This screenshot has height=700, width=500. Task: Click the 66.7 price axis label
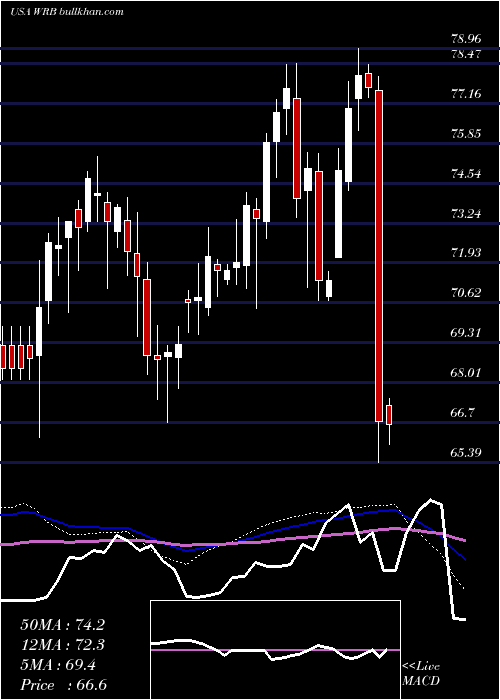pos(463,412)
